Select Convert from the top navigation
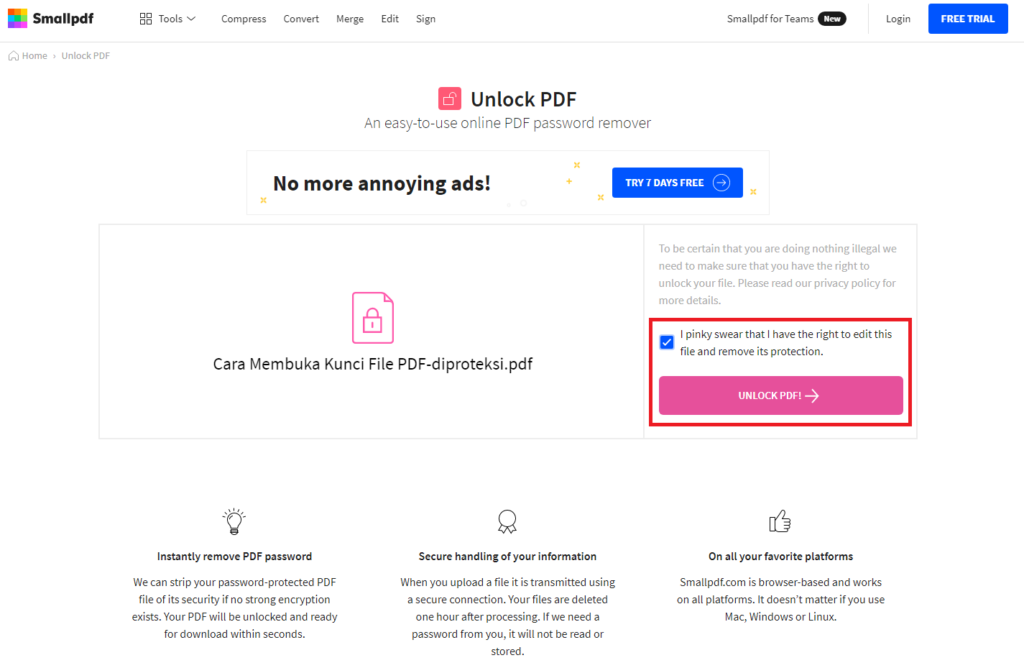This screenshot has width=1024, height=668. coord(300,18)
